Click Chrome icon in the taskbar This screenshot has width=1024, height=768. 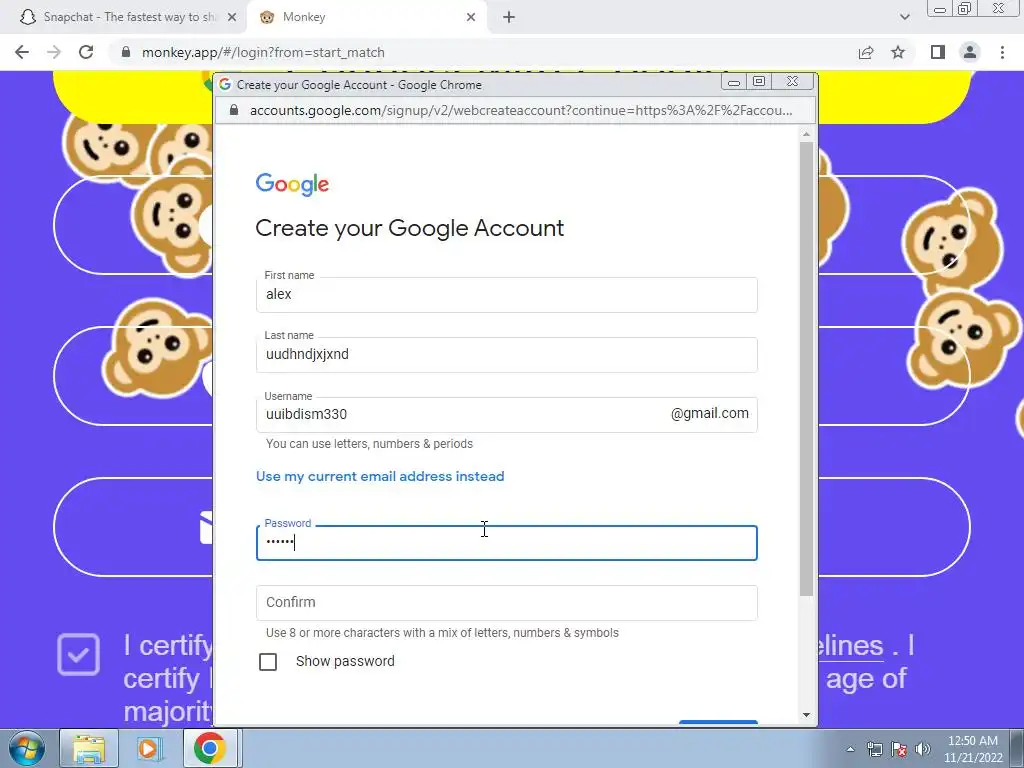(x=209, y=749)
